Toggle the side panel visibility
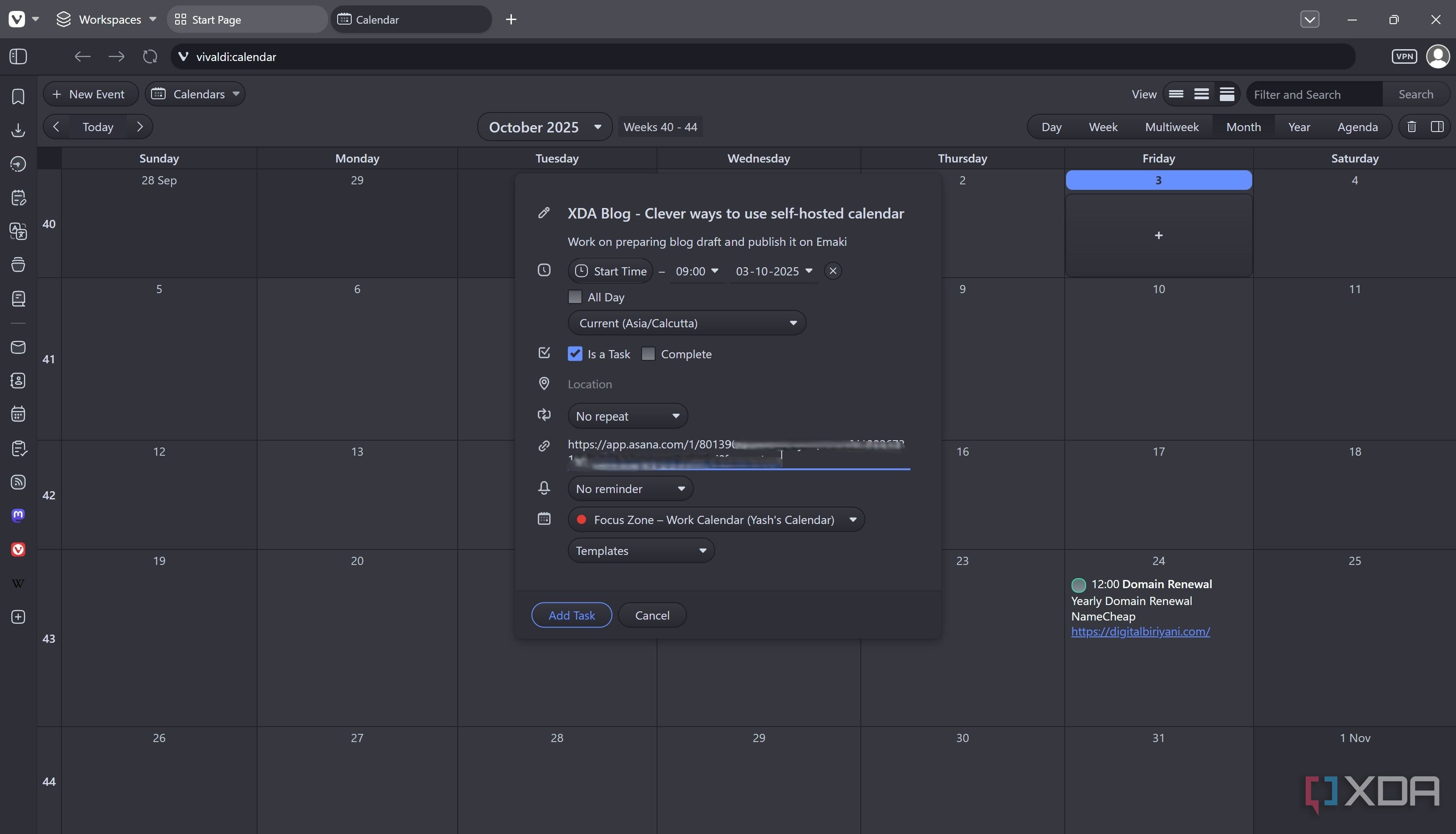Image resolution: width=1456 pixels, height=834 pixels. pos(18,57)
